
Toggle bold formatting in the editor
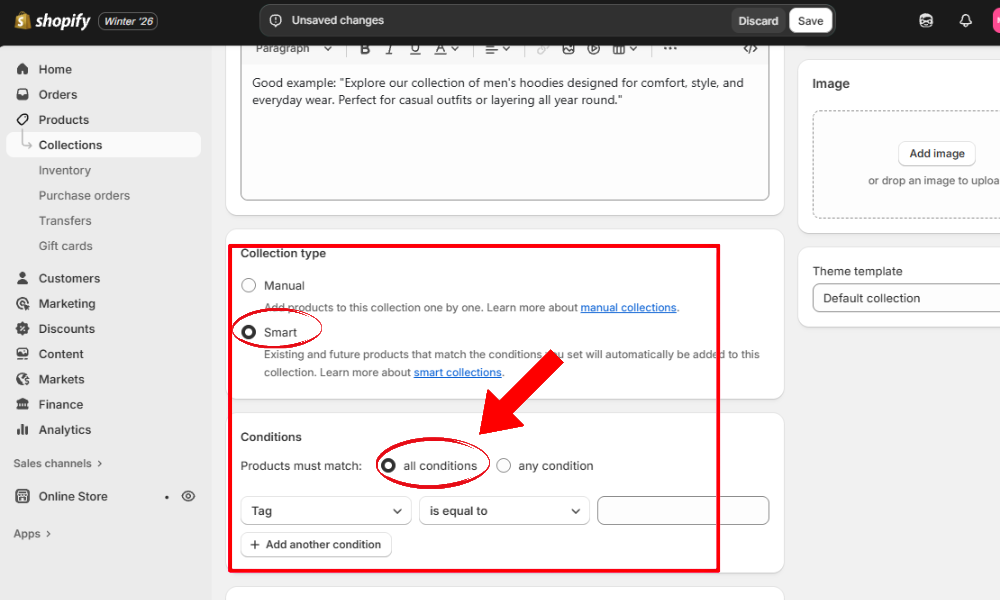tap(365, 48)
